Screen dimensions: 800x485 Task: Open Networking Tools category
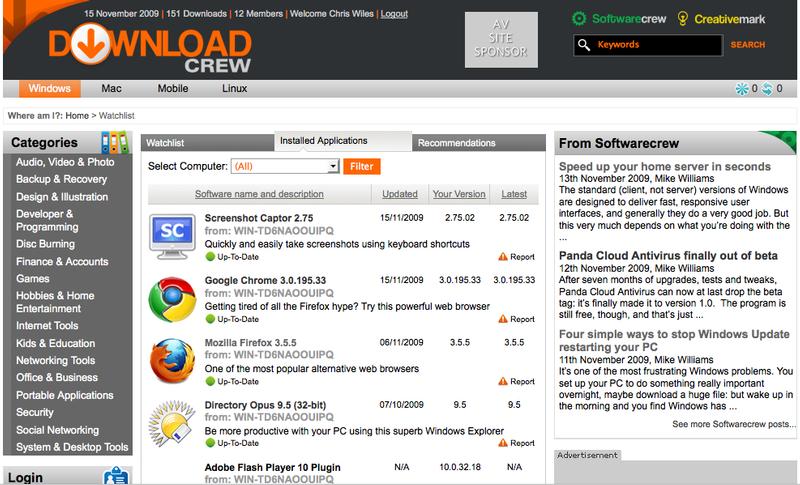[x=55, y=360]
